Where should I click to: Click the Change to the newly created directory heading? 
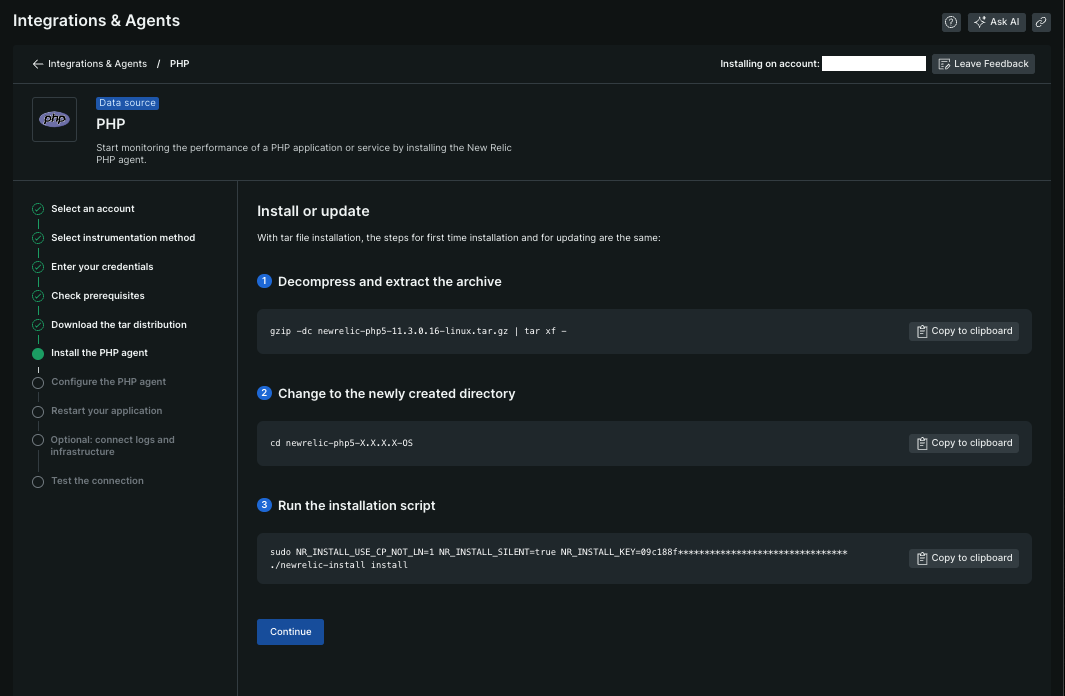click(396, 394)
